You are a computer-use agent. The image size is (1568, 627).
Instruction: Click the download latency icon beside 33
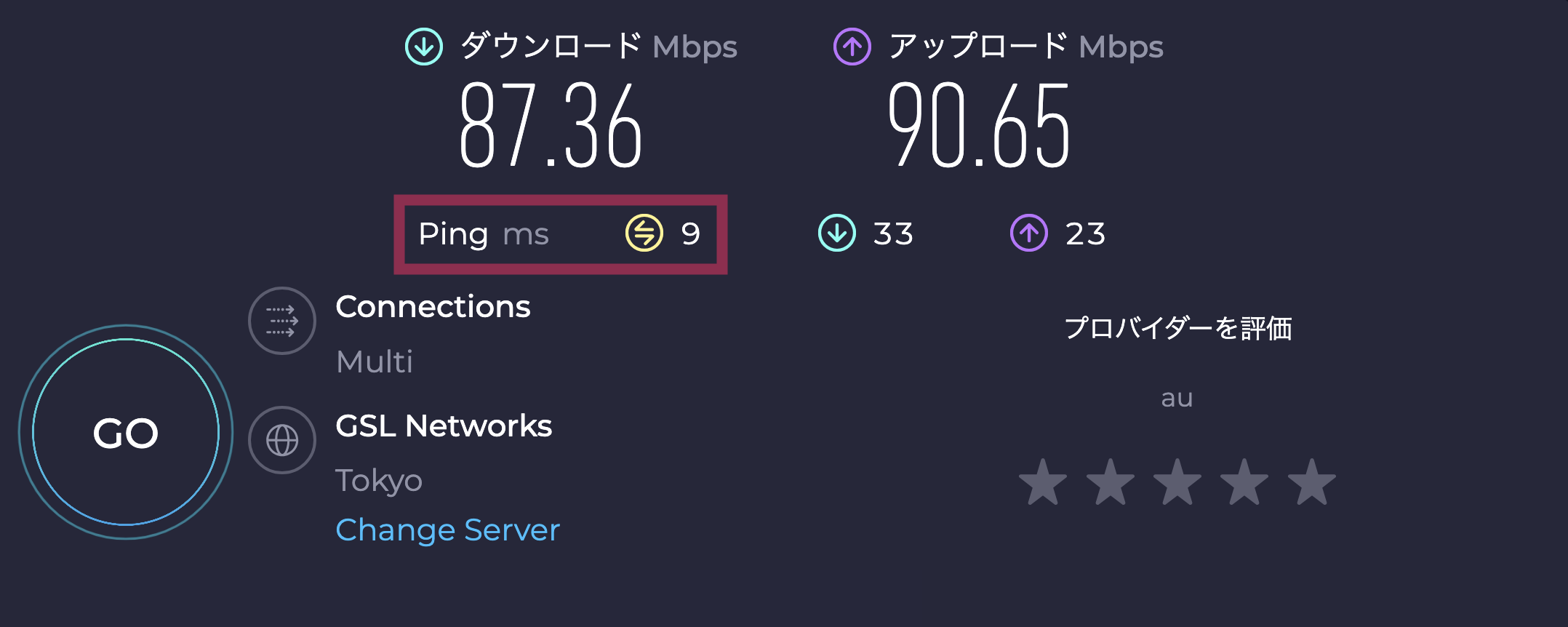click(x=836, y=233)
